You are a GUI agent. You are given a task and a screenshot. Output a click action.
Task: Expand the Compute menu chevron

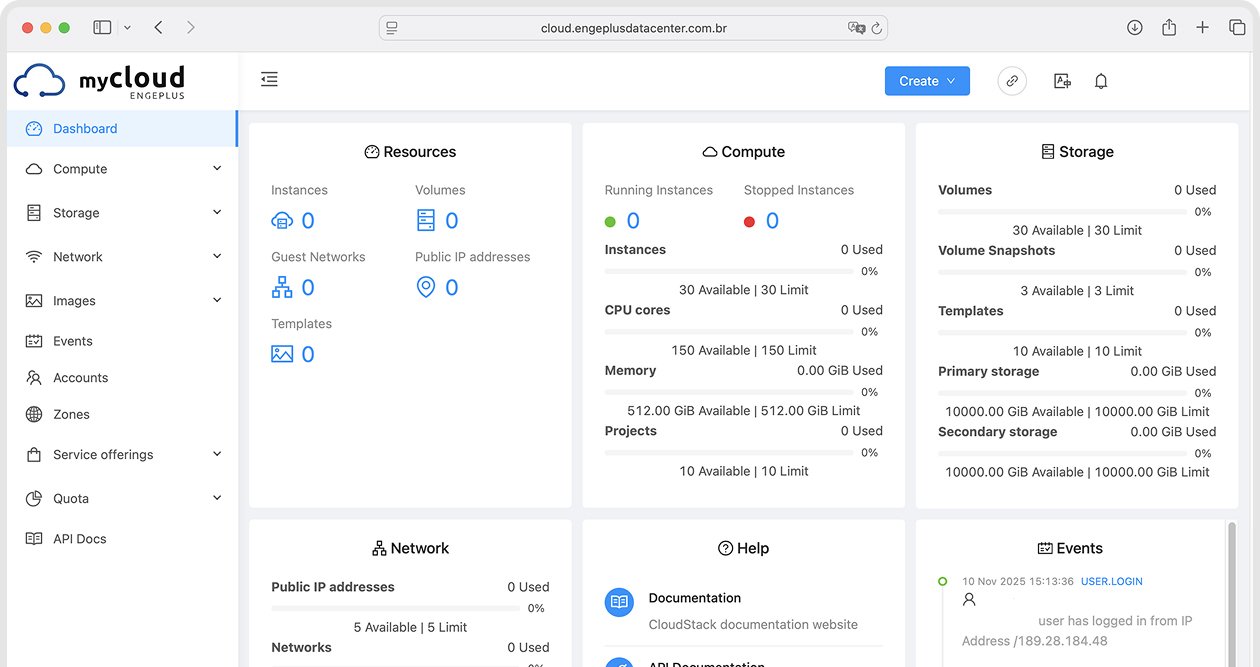pyautogui.click(x=217, y=169)
